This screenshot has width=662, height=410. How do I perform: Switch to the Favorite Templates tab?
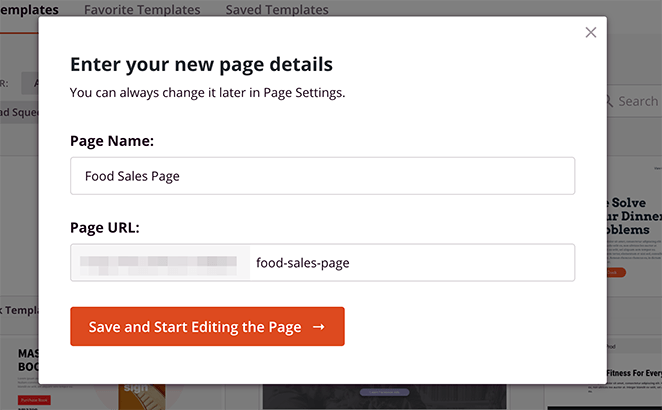tap(142, 10)
